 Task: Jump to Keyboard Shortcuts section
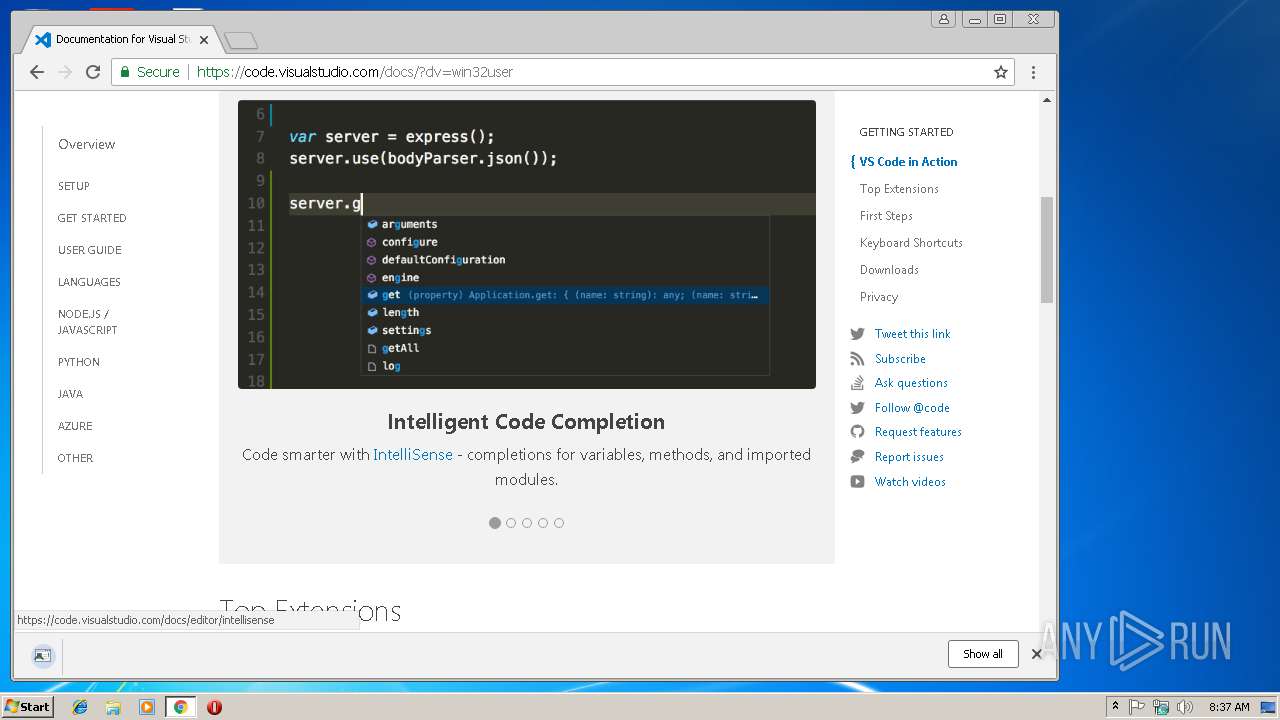[911, 243]
